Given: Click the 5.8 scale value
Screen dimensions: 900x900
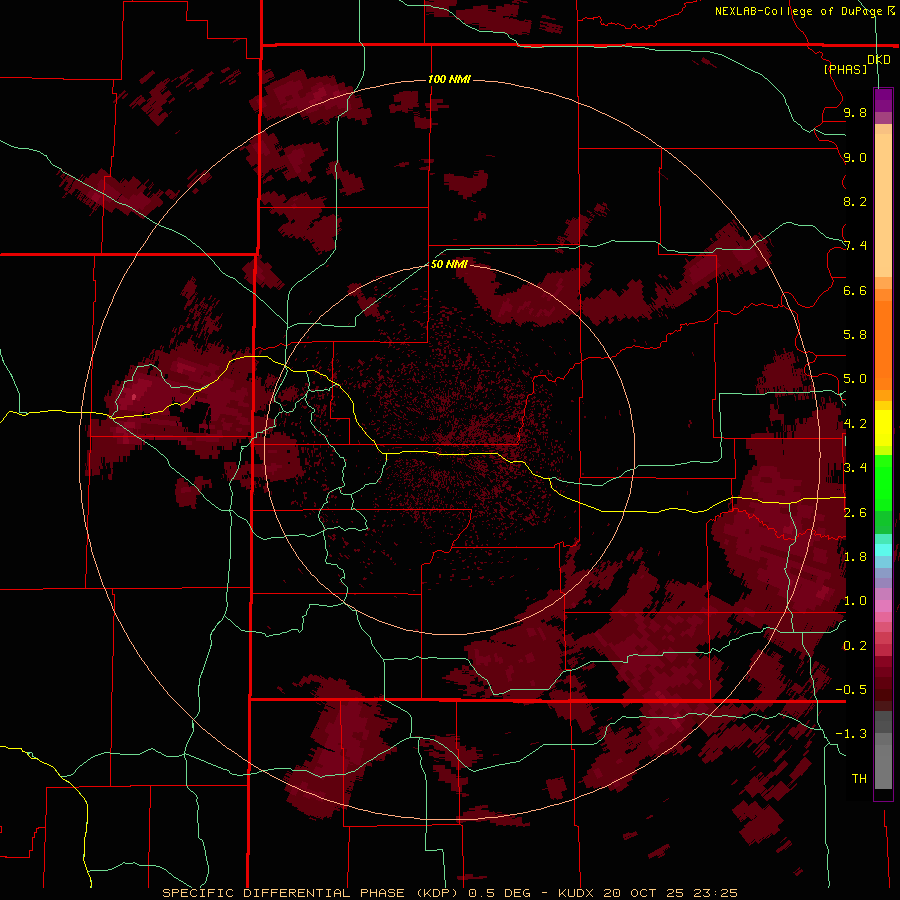Looking at the screenshot, I should (x=855, y=335).
